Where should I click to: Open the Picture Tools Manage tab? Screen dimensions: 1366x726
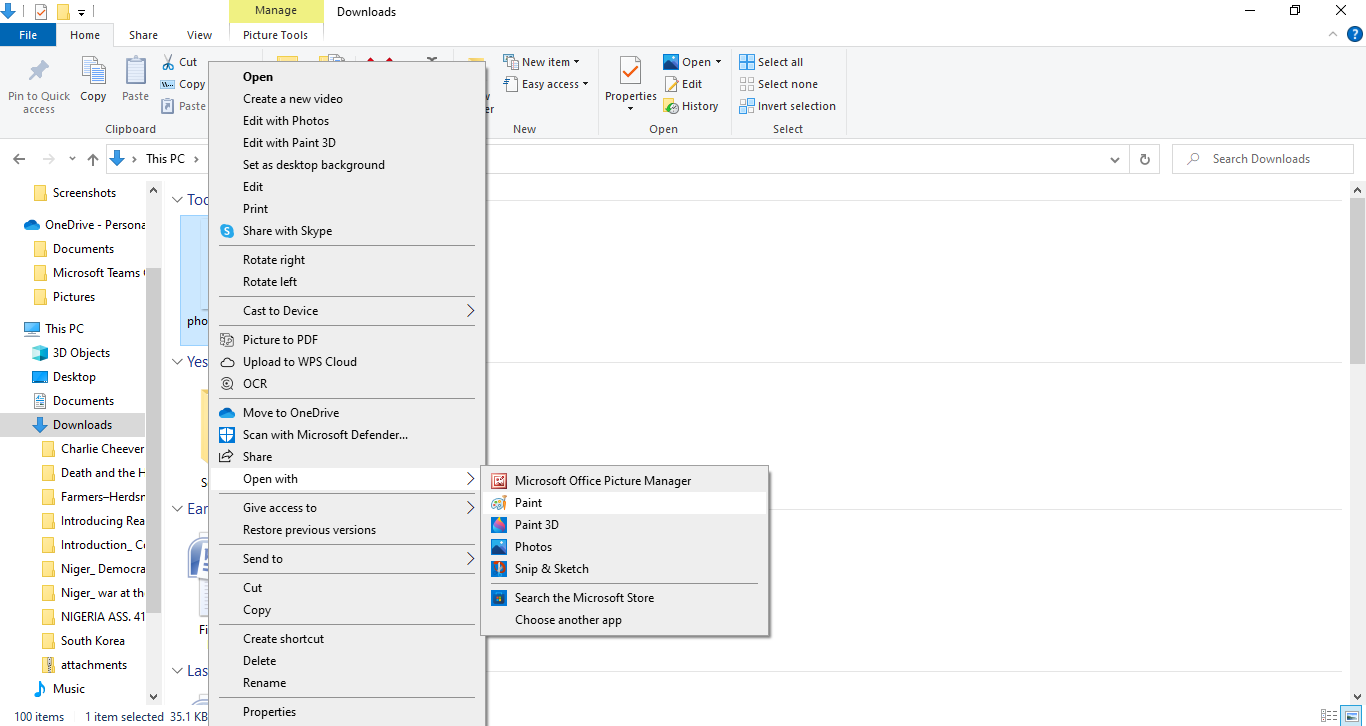pos(276,10)
